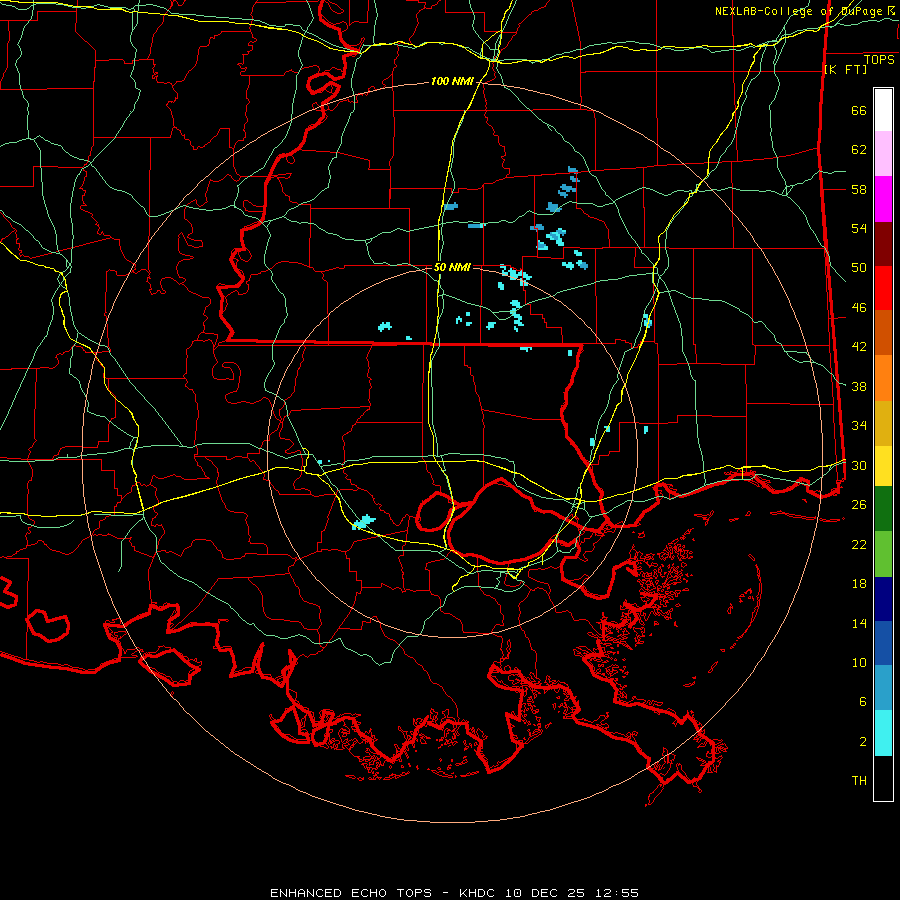Viewport: 900px width, 900px height.
Task: Click the 100 NMI range ring label
Action: (452, 82)
